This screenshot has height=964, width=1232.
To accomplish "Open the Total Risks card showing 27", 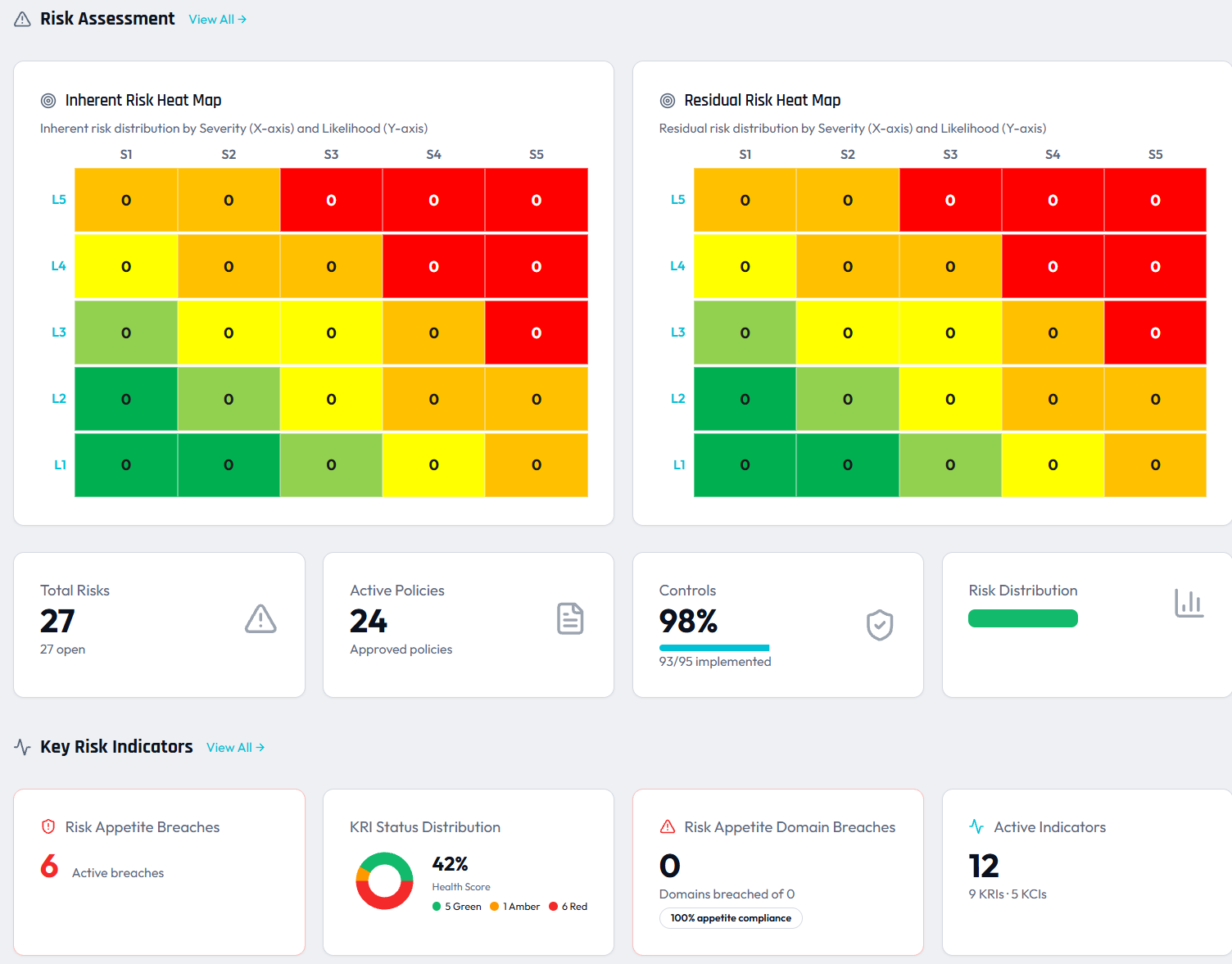I will pyautogui.click(x=159, y=625).
